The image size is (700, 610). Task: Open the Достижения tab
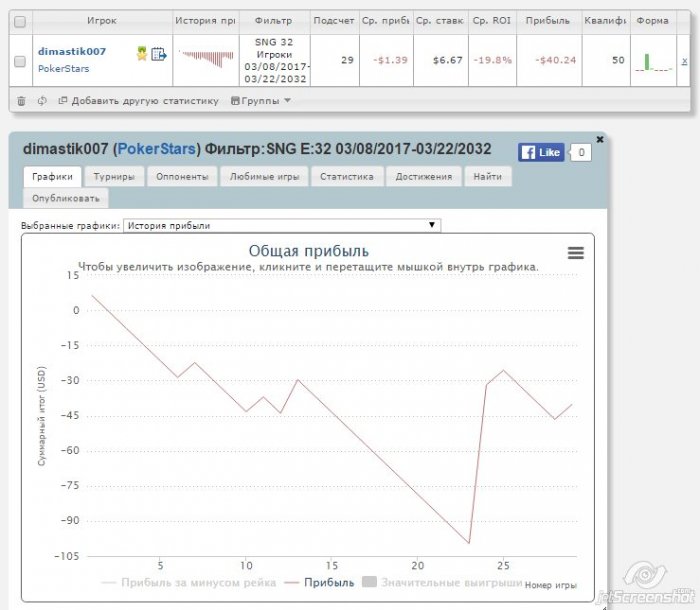coord(424,177)
